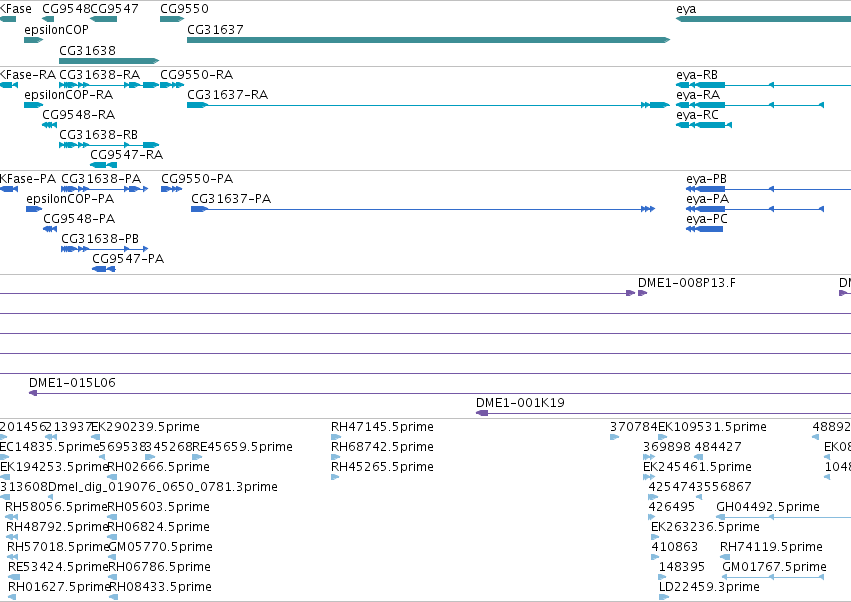Viewport: 851px width, 602px height.
Task: Select protein eya-PA feature
Action: [x=755, y=209]
